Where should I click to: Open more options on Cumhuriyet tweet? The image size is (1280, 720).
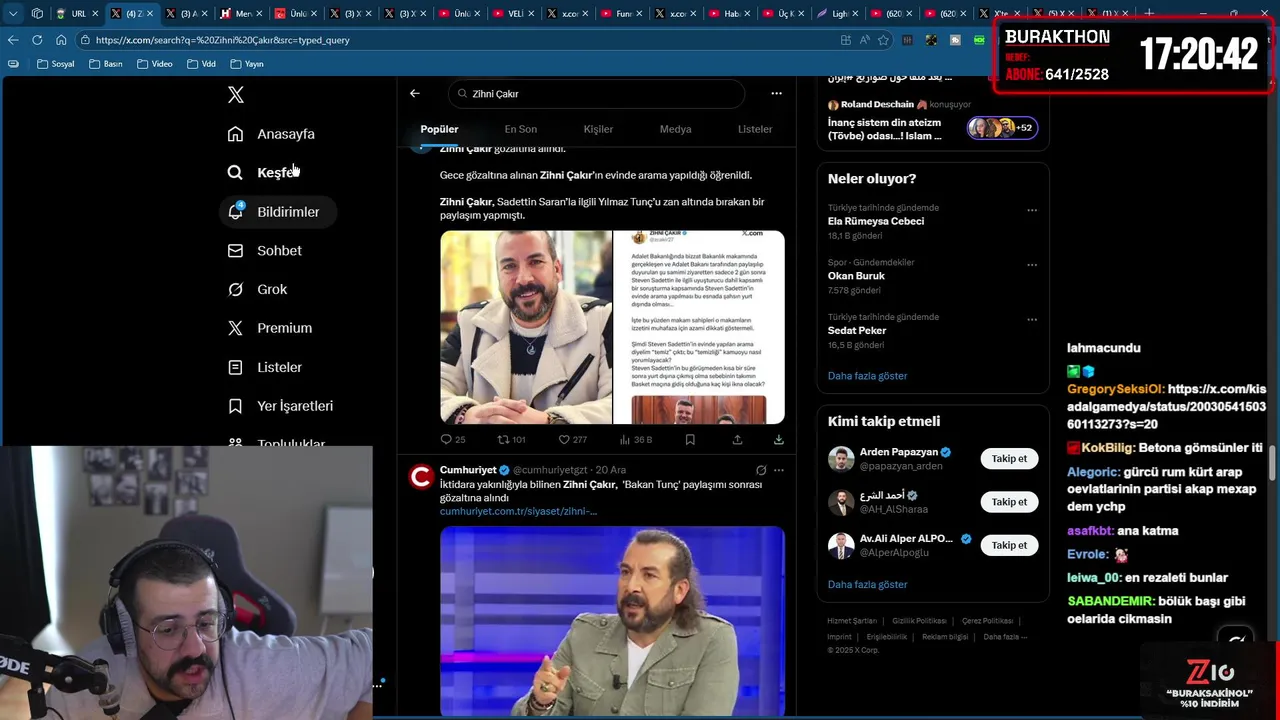point(778,470)
